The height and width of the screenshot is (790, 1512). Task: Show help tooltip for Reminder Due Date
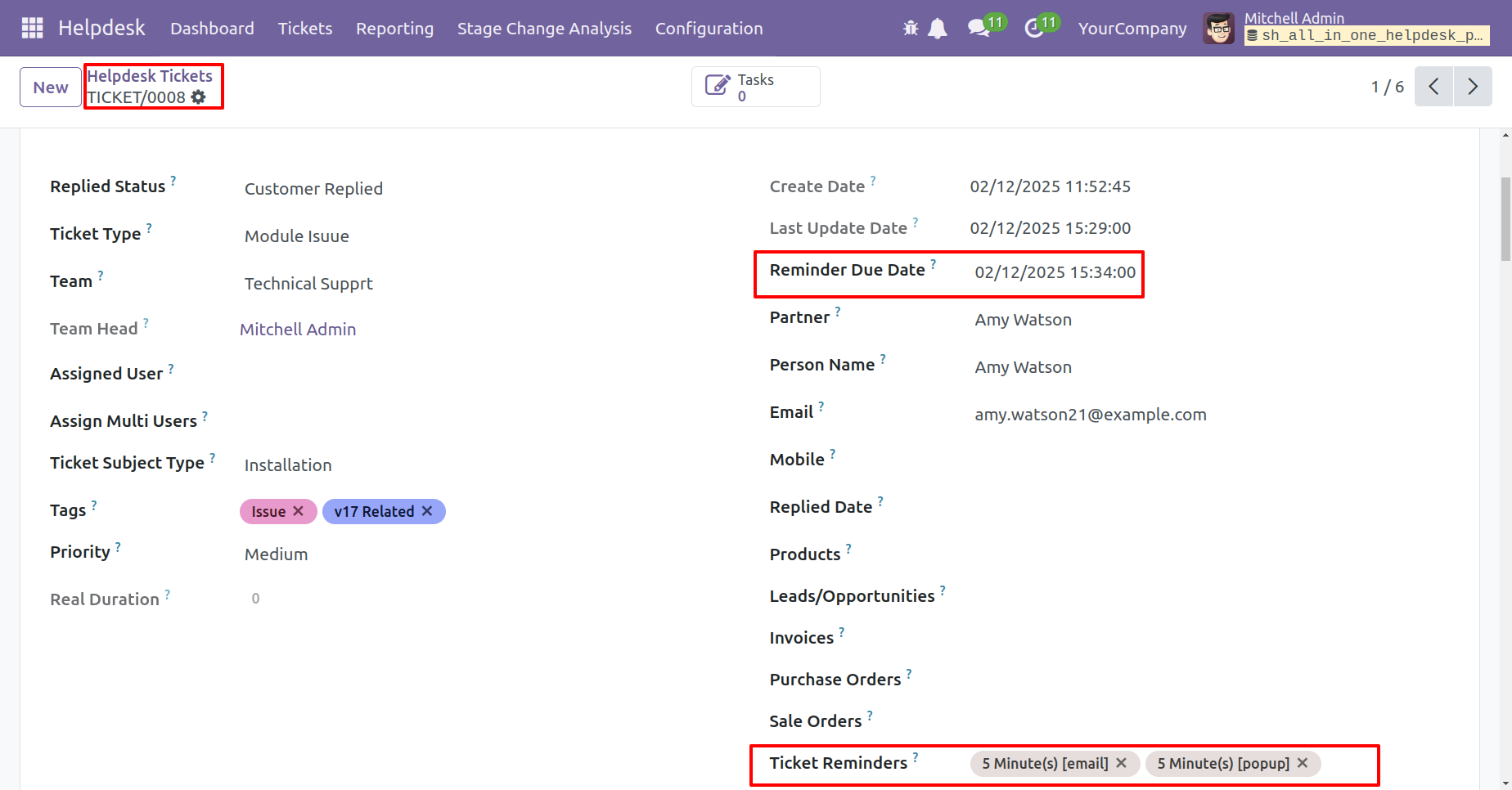click(934, 263)
